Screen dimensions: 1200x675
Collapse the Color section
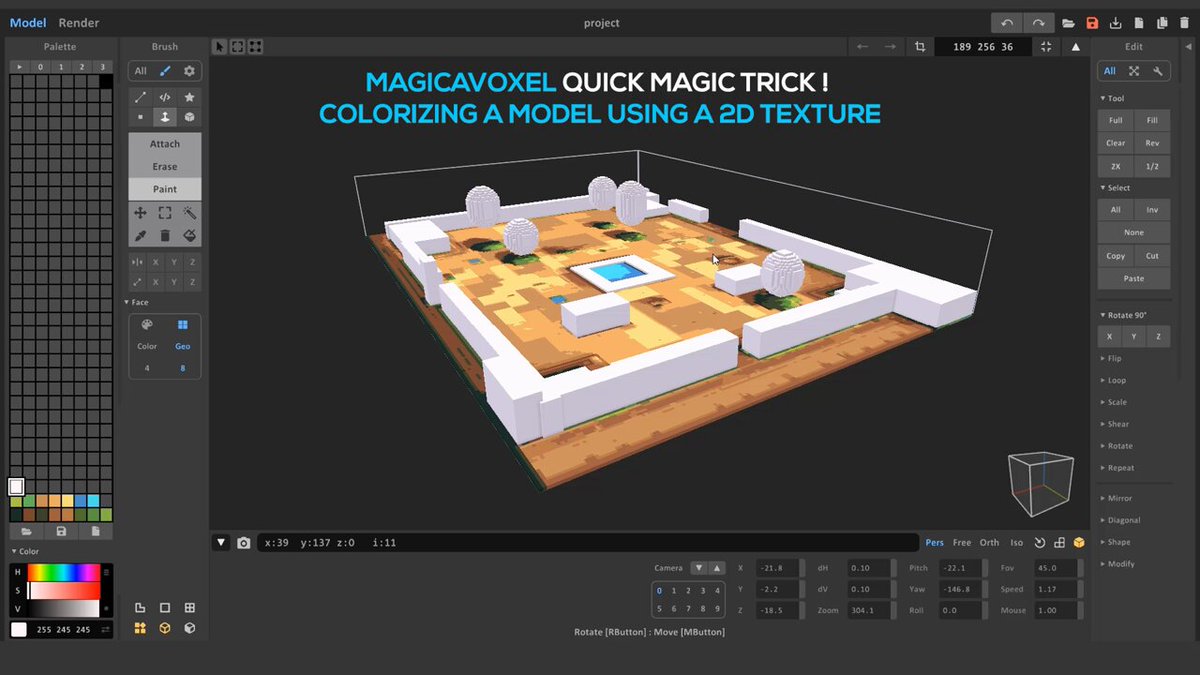26,551
